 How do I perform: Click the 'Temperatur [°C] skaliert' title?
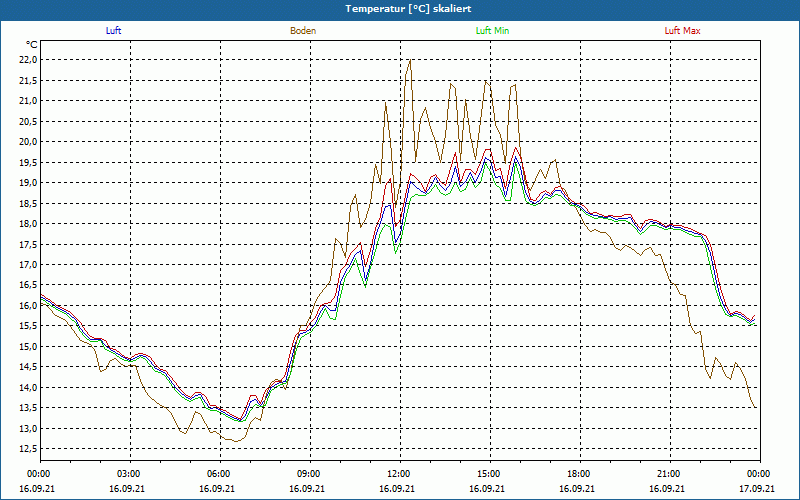click(x=408, y=9)
